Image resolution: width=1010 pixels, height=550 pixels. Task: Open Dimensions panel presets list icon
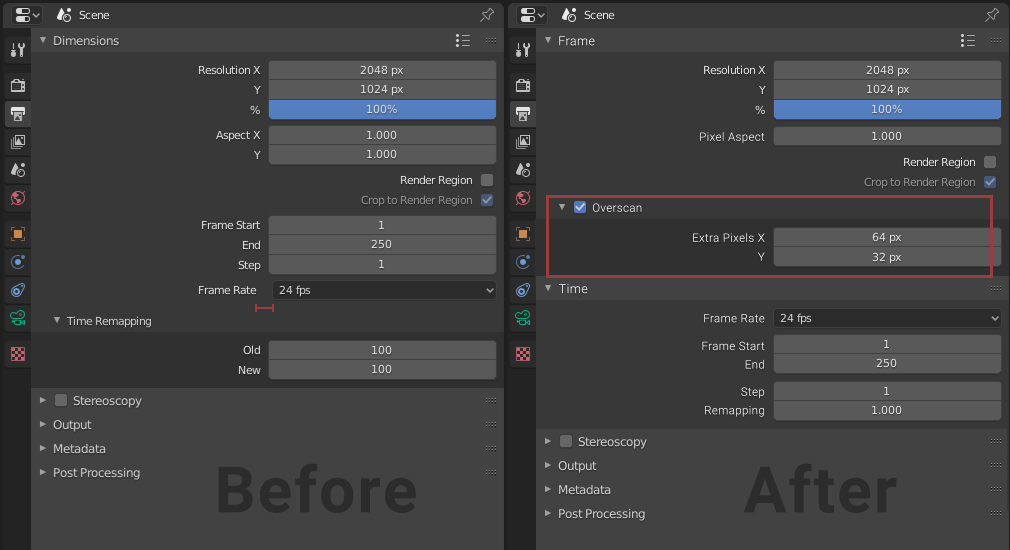click(462, 41)
